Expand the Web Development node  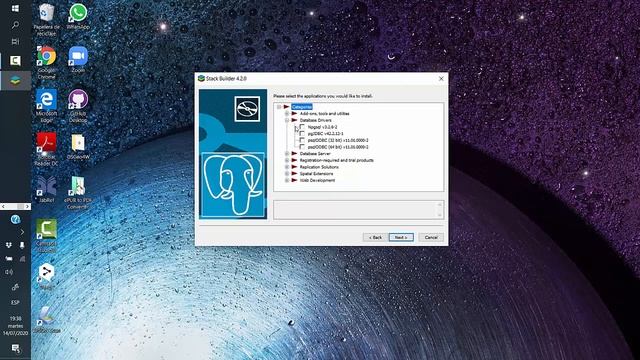coord(287,180)
